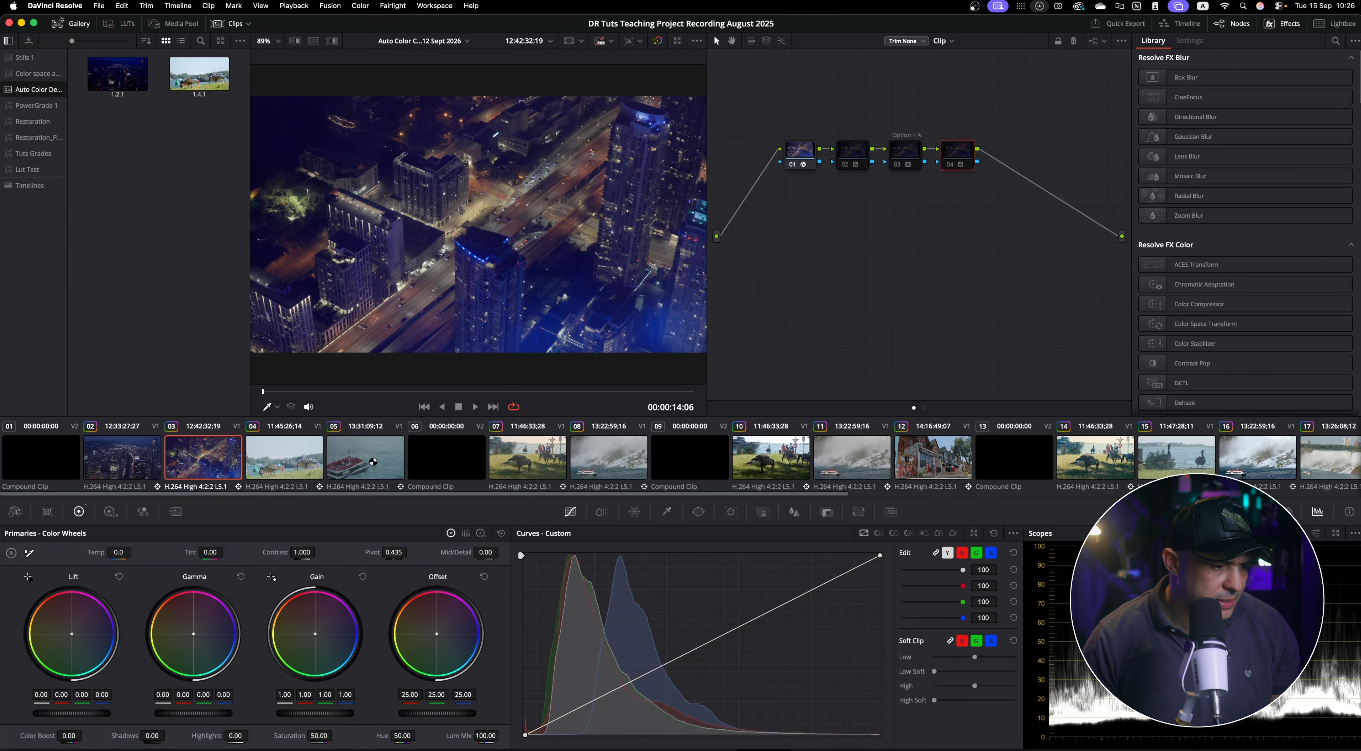1361x751 pixels.
Task: Switch gallery to list view
Action: point(183,41)
